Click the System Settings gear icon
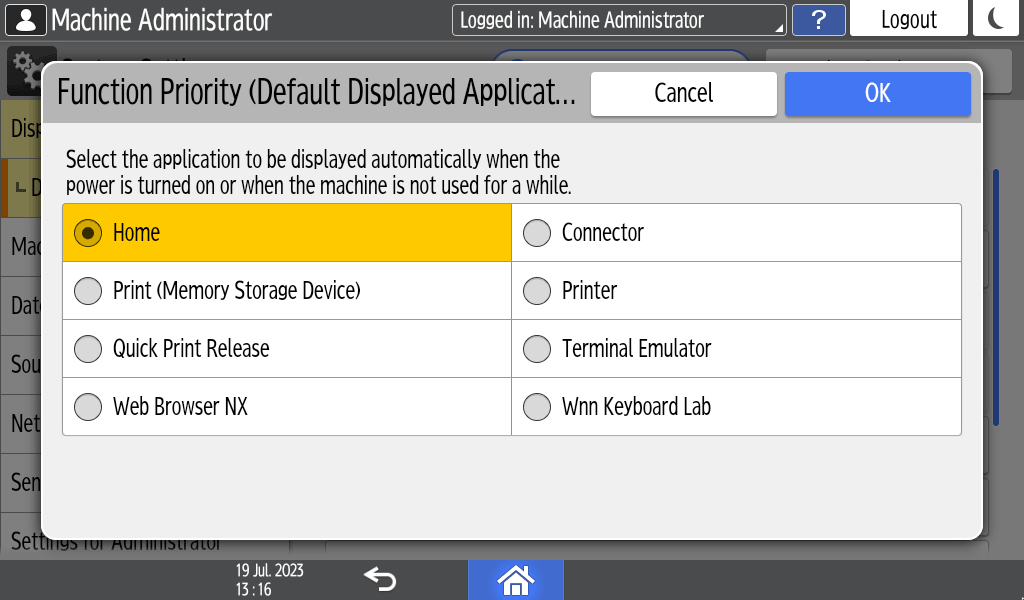1024x600 pixels. (x=22, y=61)
